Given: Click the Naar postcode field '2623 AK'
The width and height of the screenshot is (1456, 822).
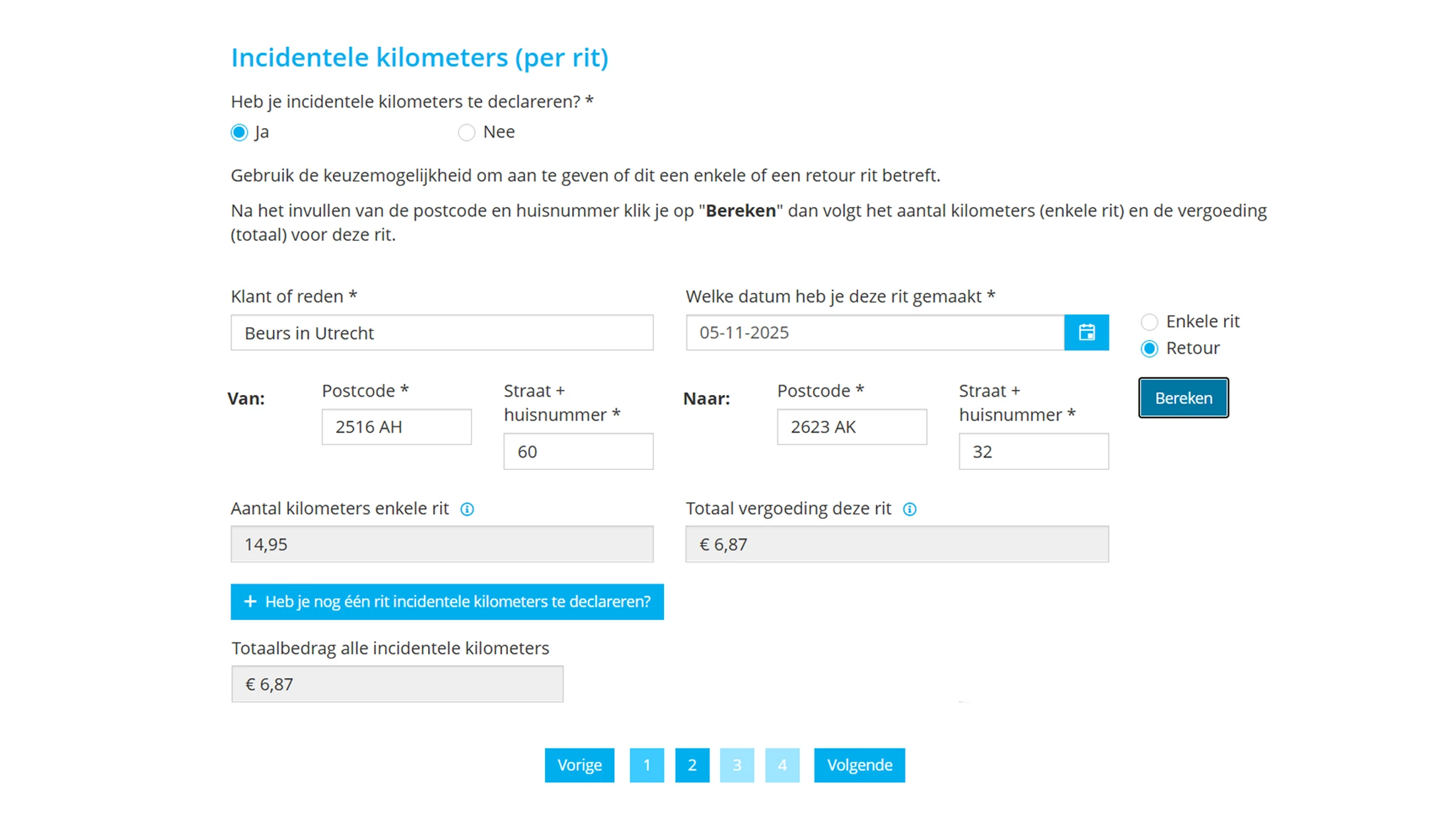Looking at the screenshot, I should coord(852,427).
